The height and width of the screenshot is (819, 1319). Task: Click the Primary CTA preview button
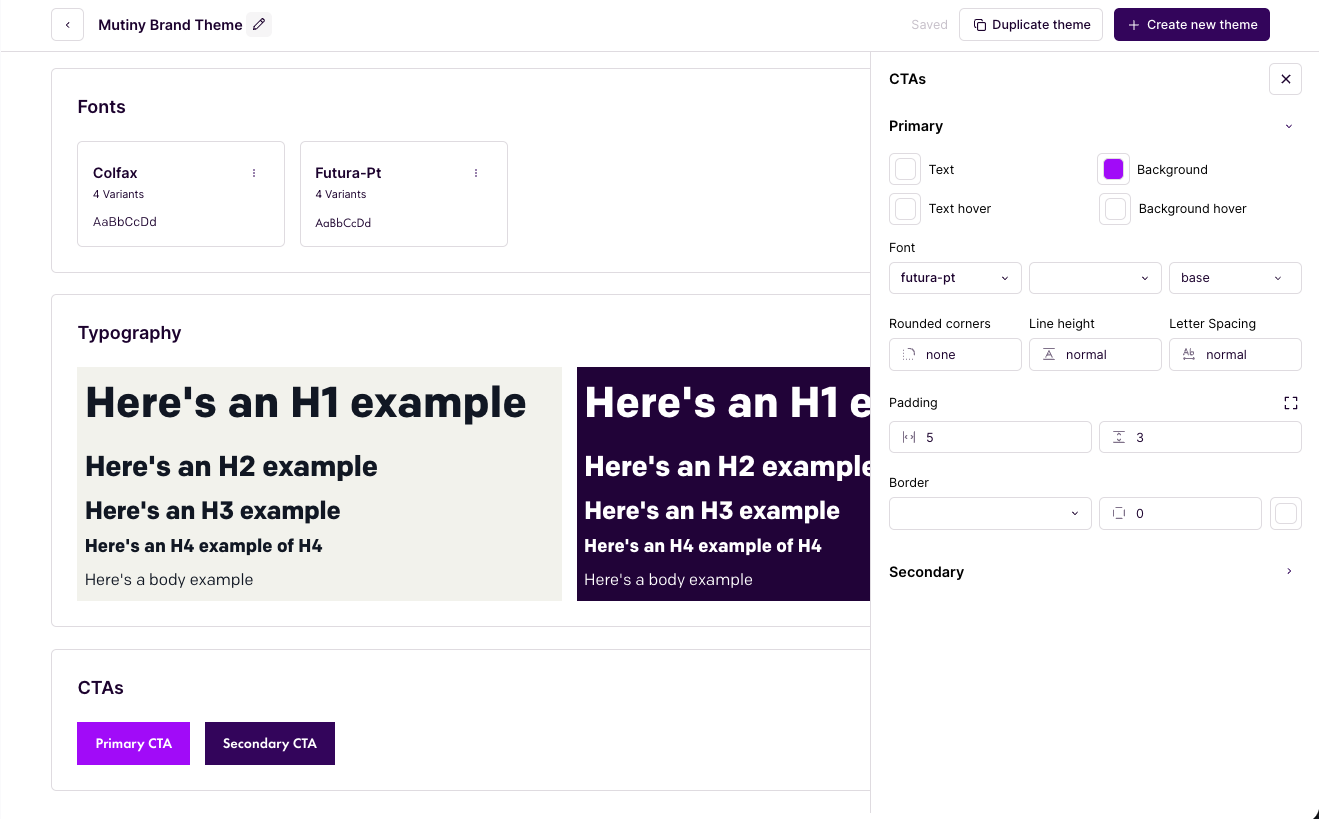pyautogui.click(x=133, y=743)
